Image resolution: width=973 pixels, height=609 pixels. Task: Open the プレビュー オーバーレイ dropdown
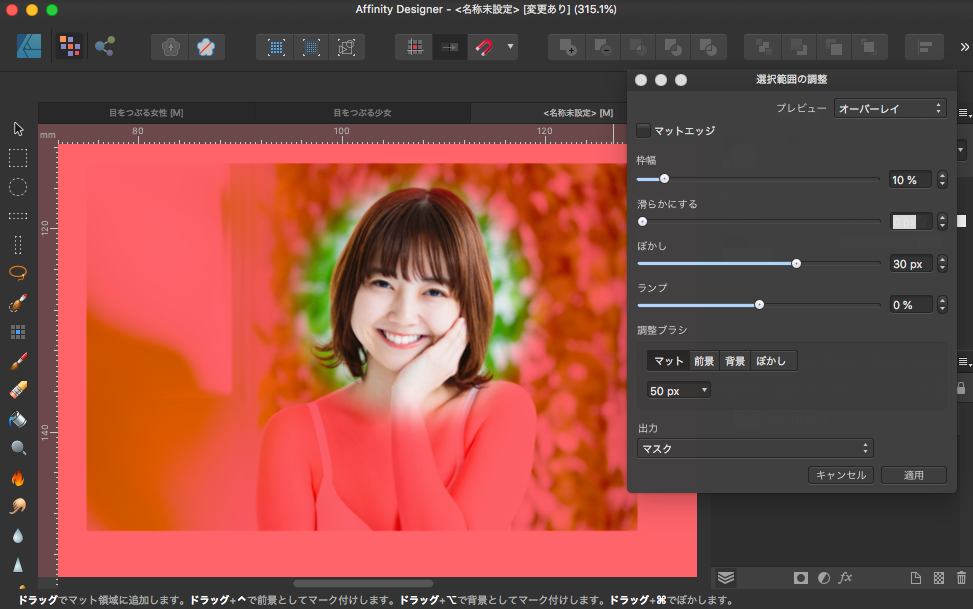click(890, 108)
